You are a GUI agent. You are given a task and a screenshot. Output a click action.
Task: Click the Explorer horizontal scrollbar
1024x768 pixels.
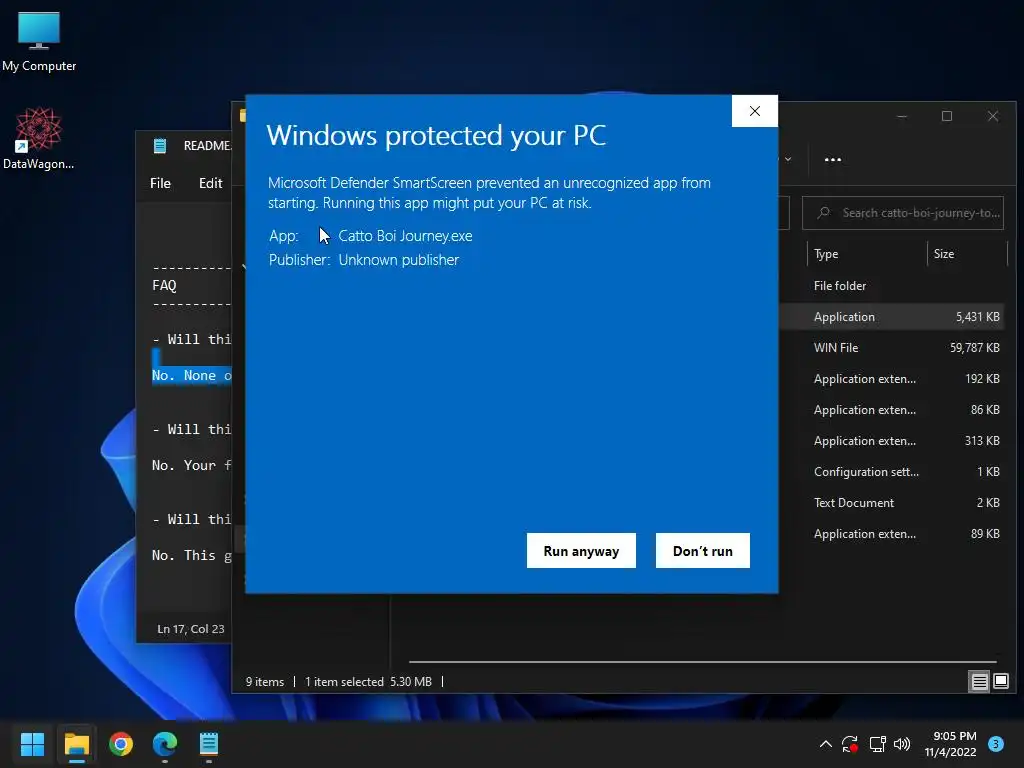click(702, 662)
